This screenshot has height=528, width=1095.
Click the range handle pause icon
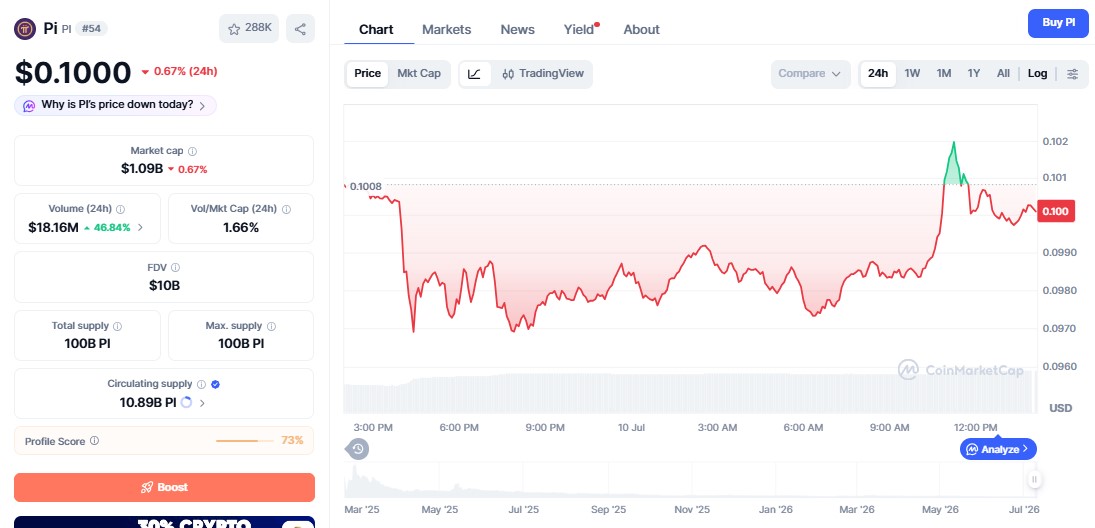point(1034,479)
